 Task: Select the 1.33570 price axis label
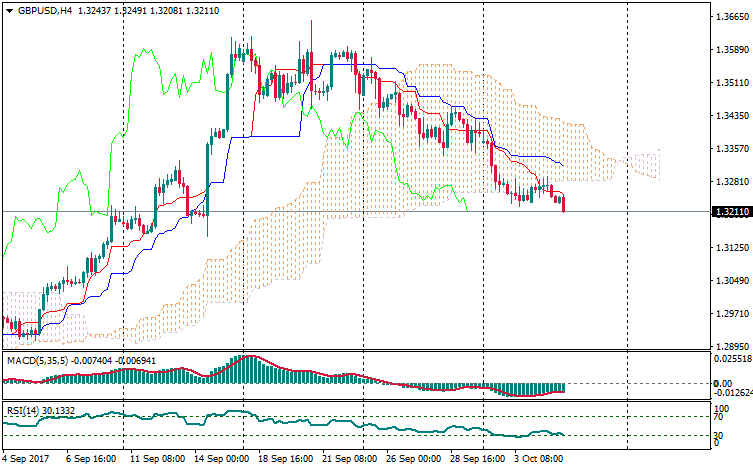click(x=727, y=149)
